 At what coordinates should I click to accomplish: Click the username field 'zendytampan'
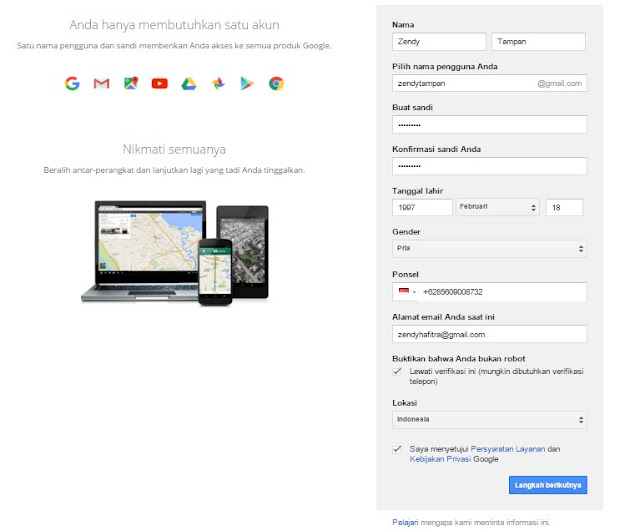[x=489, y=83]
